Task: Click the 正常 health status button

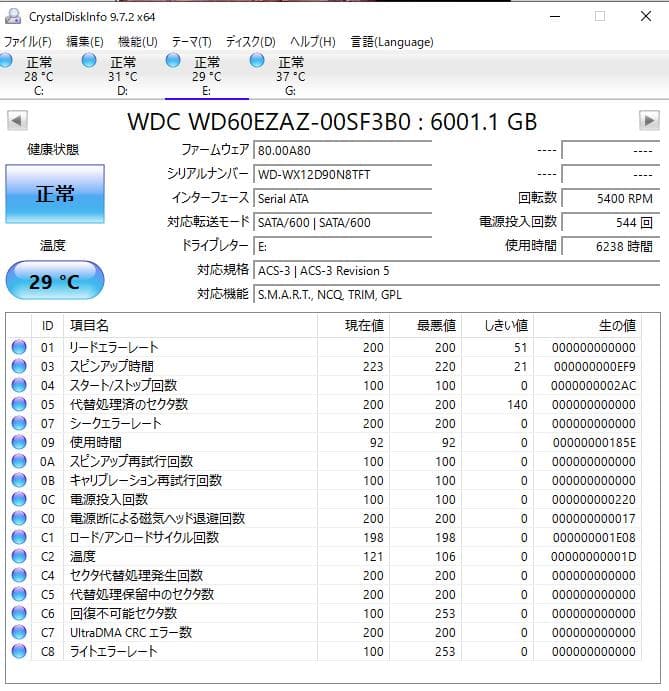Action: coord(55,194)
